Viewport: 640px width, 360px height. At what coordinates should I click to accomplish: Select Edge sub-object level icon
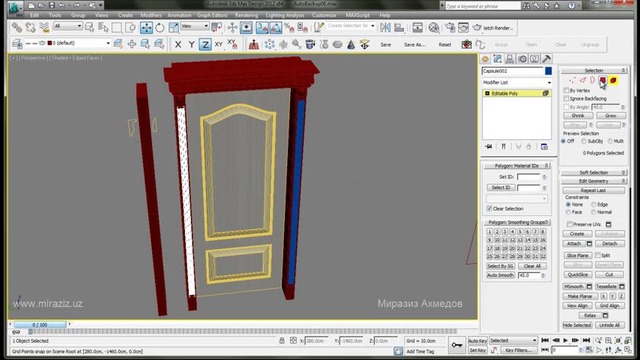pos(582,80)
